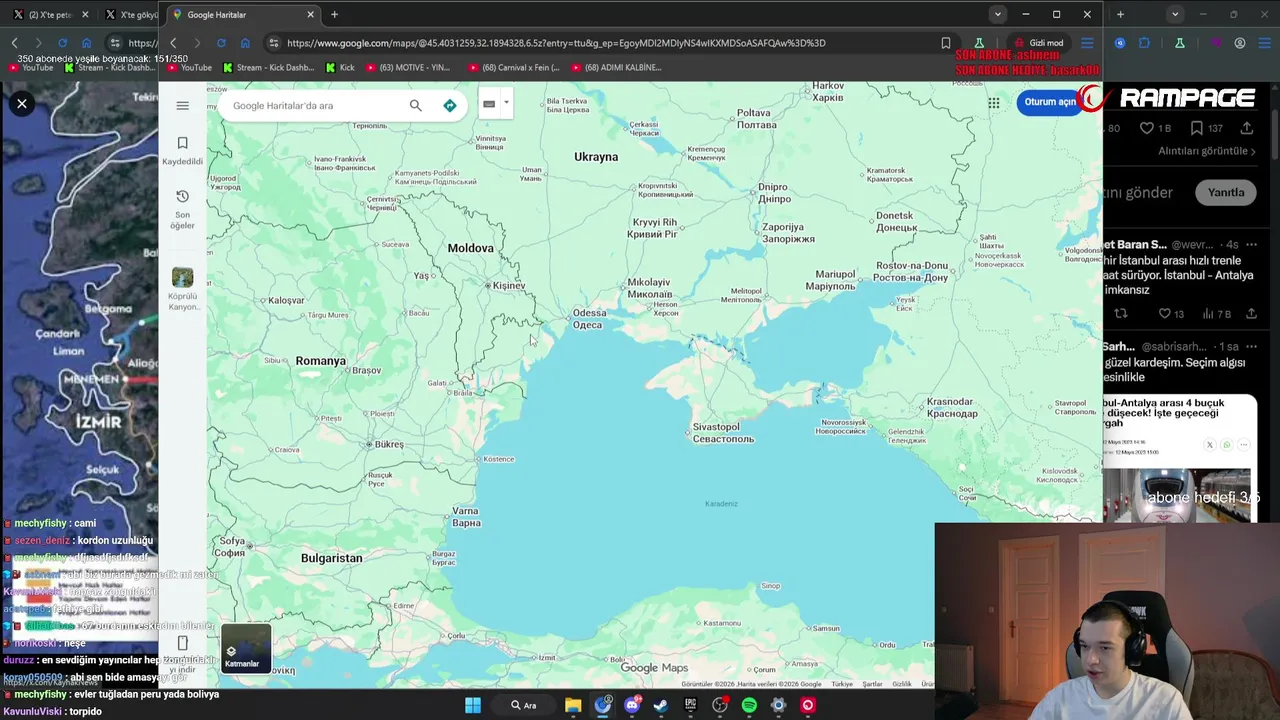Reload the Google Maps page
Image resolution: width=1280 pixels, height=720 pixels.
point(221,43)
